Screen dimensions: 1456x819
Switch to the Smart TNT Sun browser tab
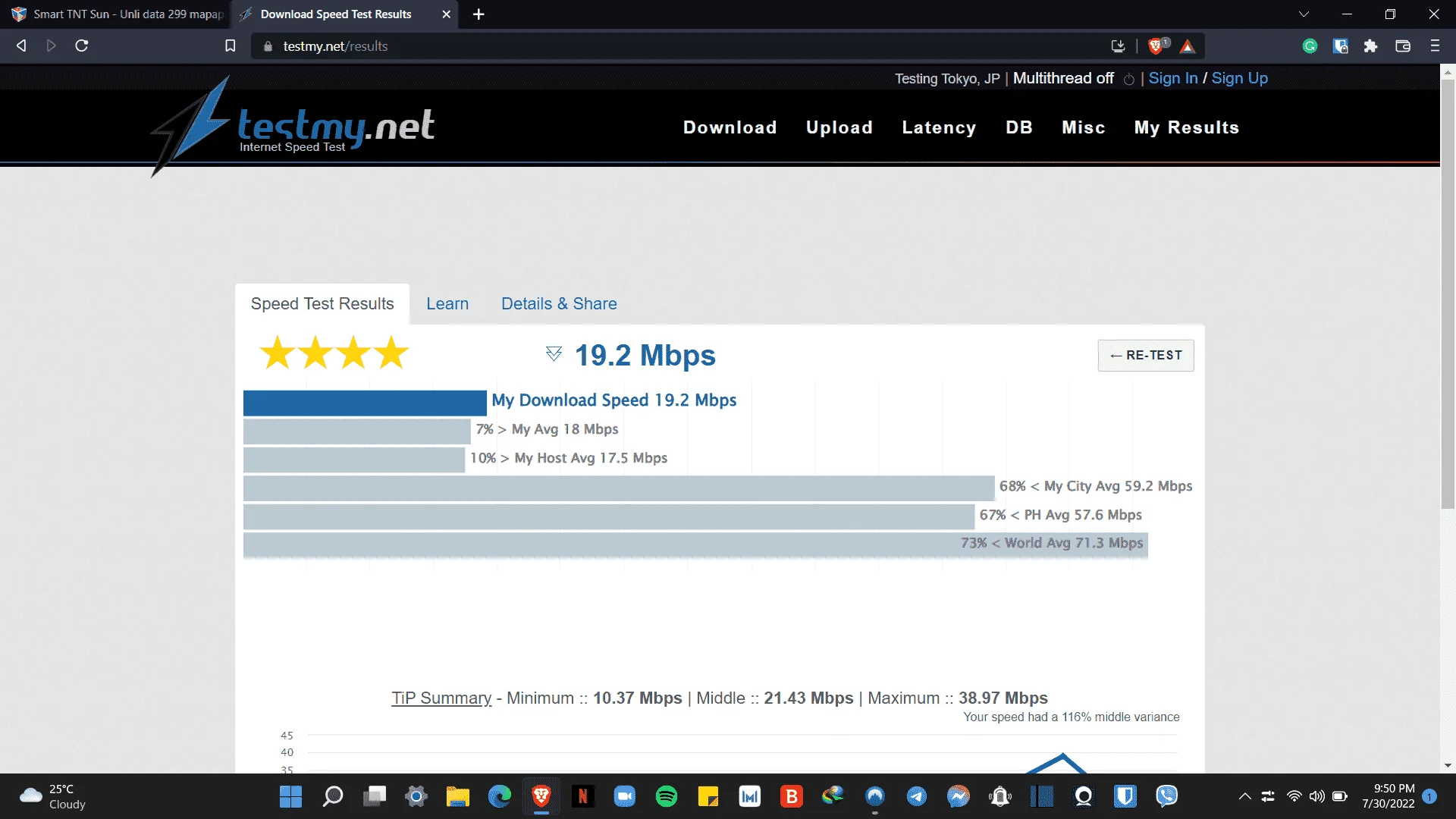coord(116,14)
